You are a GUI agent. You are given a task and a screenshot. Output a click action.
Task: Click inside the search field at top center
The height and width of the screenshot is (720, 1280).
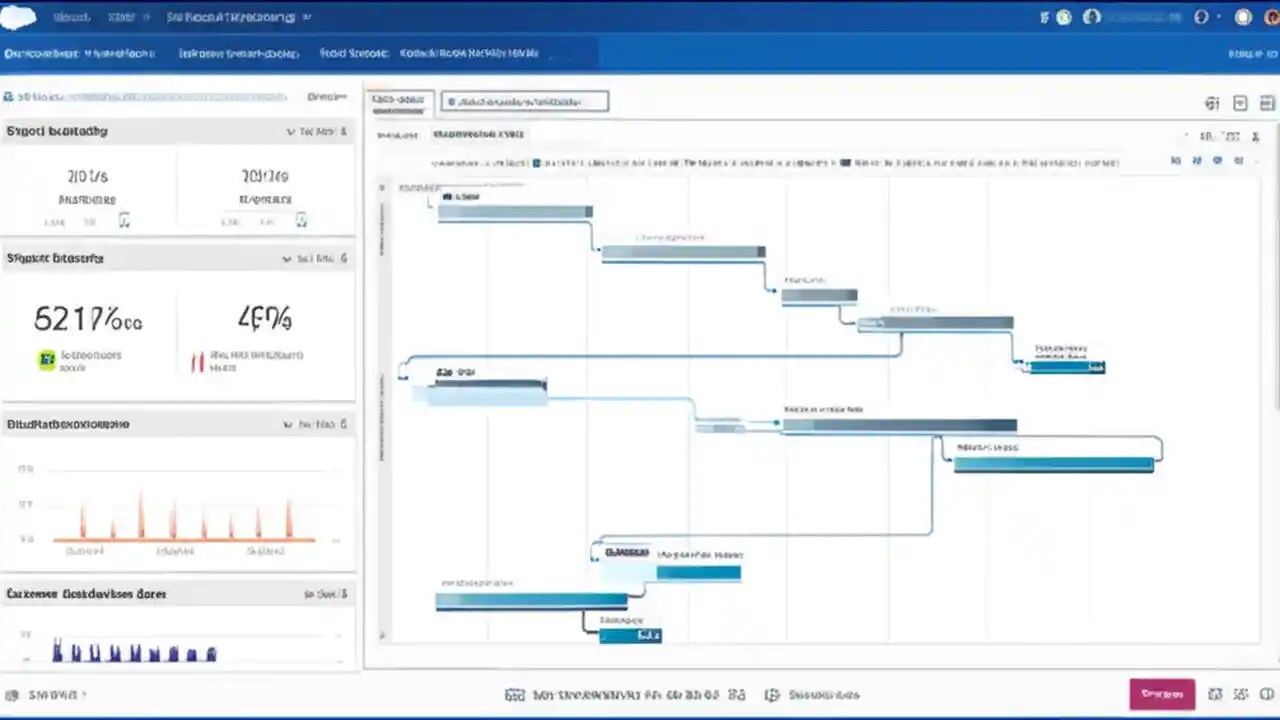click(x=525, y=101)
